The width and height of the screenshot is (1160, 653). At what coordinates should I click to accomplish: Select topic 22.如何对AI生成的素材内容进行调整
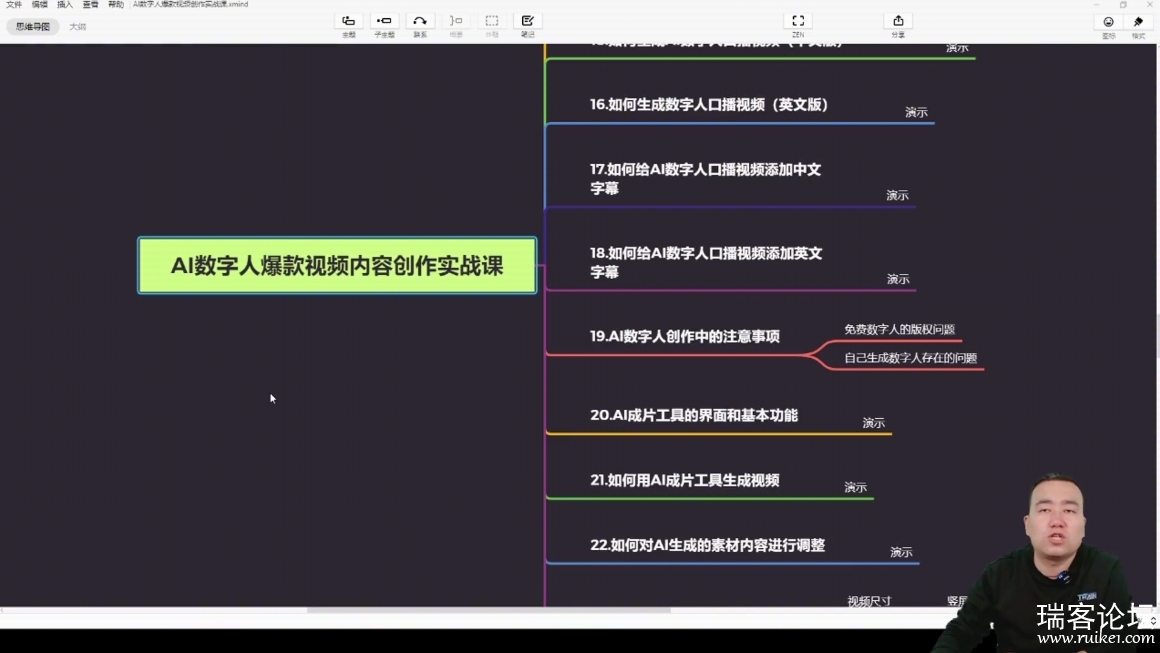707,545
